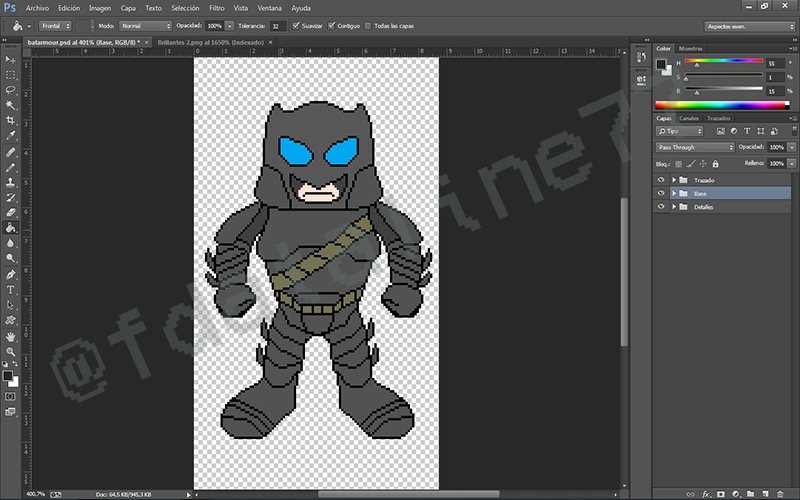Open the History panel icon
The width and height of the screenshot is (800, 500).
tap(641, 58)
